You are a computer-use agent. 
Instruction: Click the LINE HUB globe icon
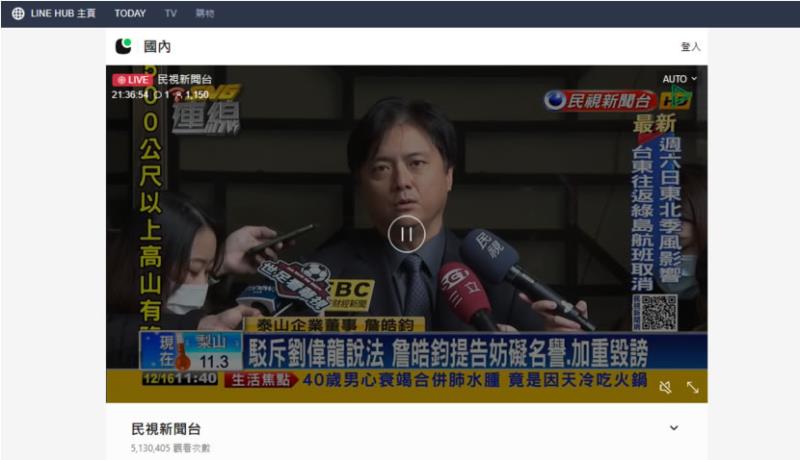coord(18,14)
